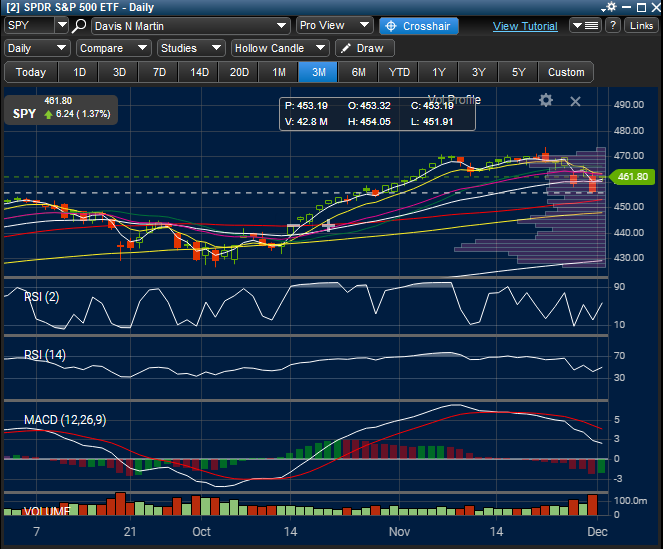The image size is (663, 549).
Task: Click the active 3M time range
Action: pos(318,72)
